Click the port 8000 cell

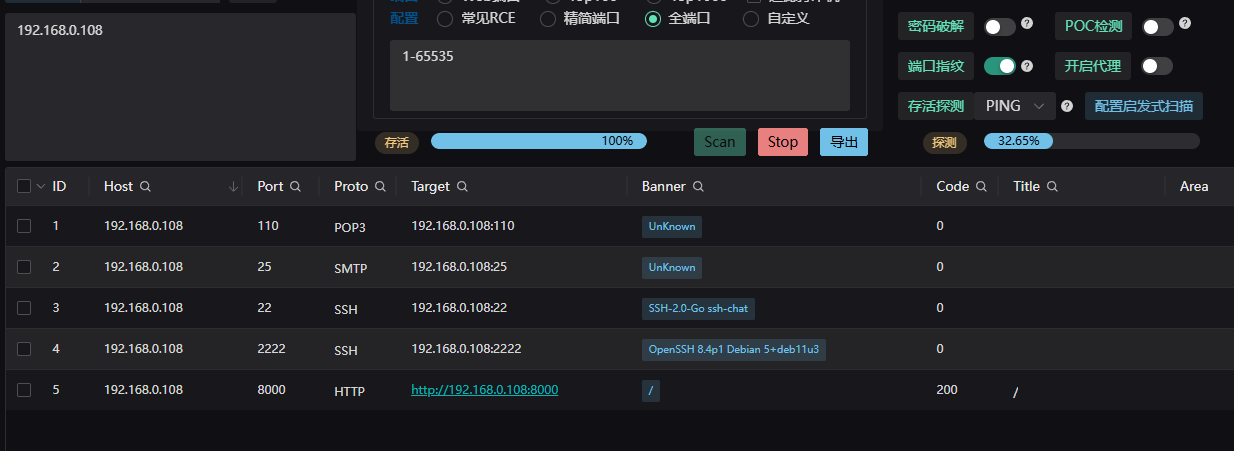coord(271,390)
